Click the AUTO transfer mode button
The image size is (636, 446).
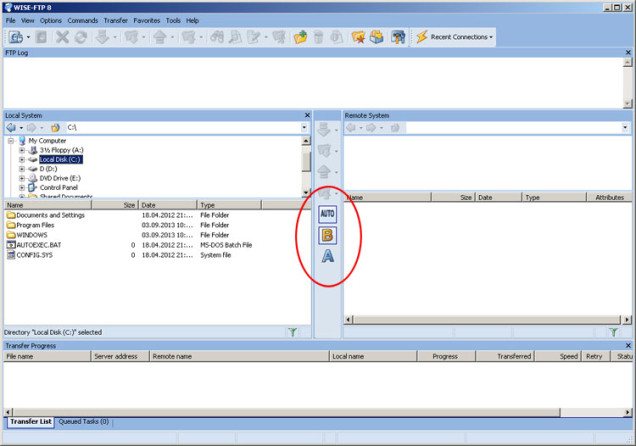pos(327,214)
